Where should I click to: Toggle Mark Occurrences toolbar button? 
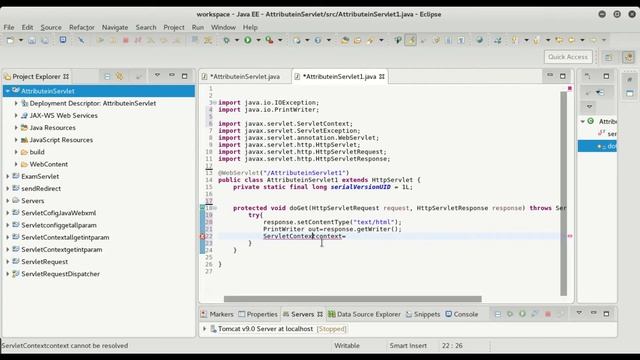click(411, 40)
